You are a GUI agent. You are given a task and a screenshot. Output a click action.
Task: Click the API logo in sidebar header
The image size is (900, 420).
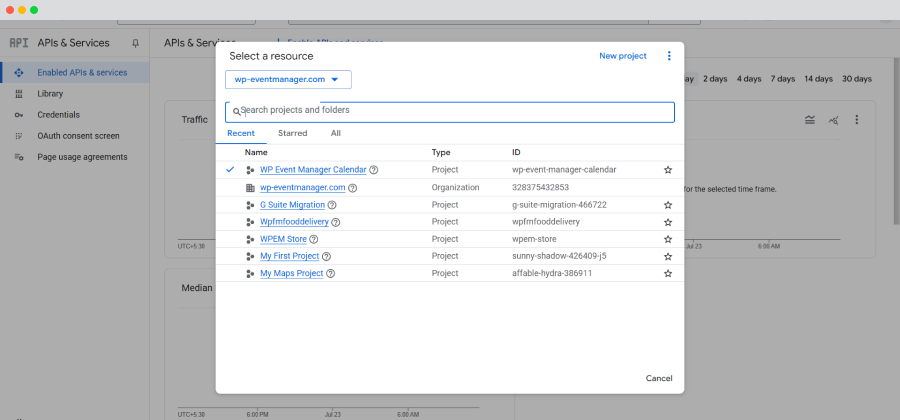tap(19, 43)
